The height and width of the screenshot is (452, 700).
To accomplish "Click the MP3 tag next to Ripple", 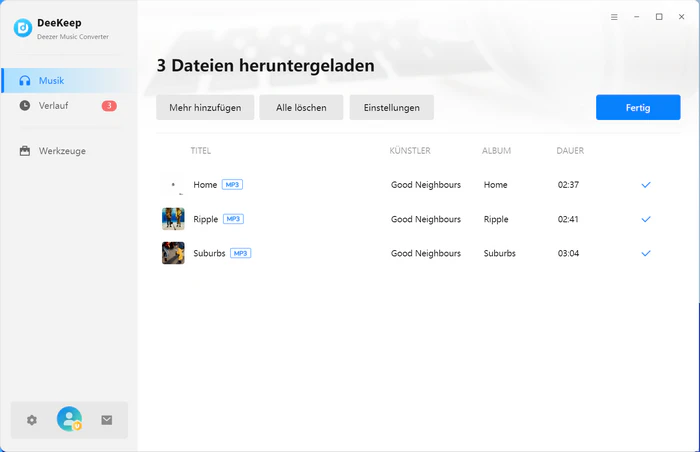I will (233, 219).
